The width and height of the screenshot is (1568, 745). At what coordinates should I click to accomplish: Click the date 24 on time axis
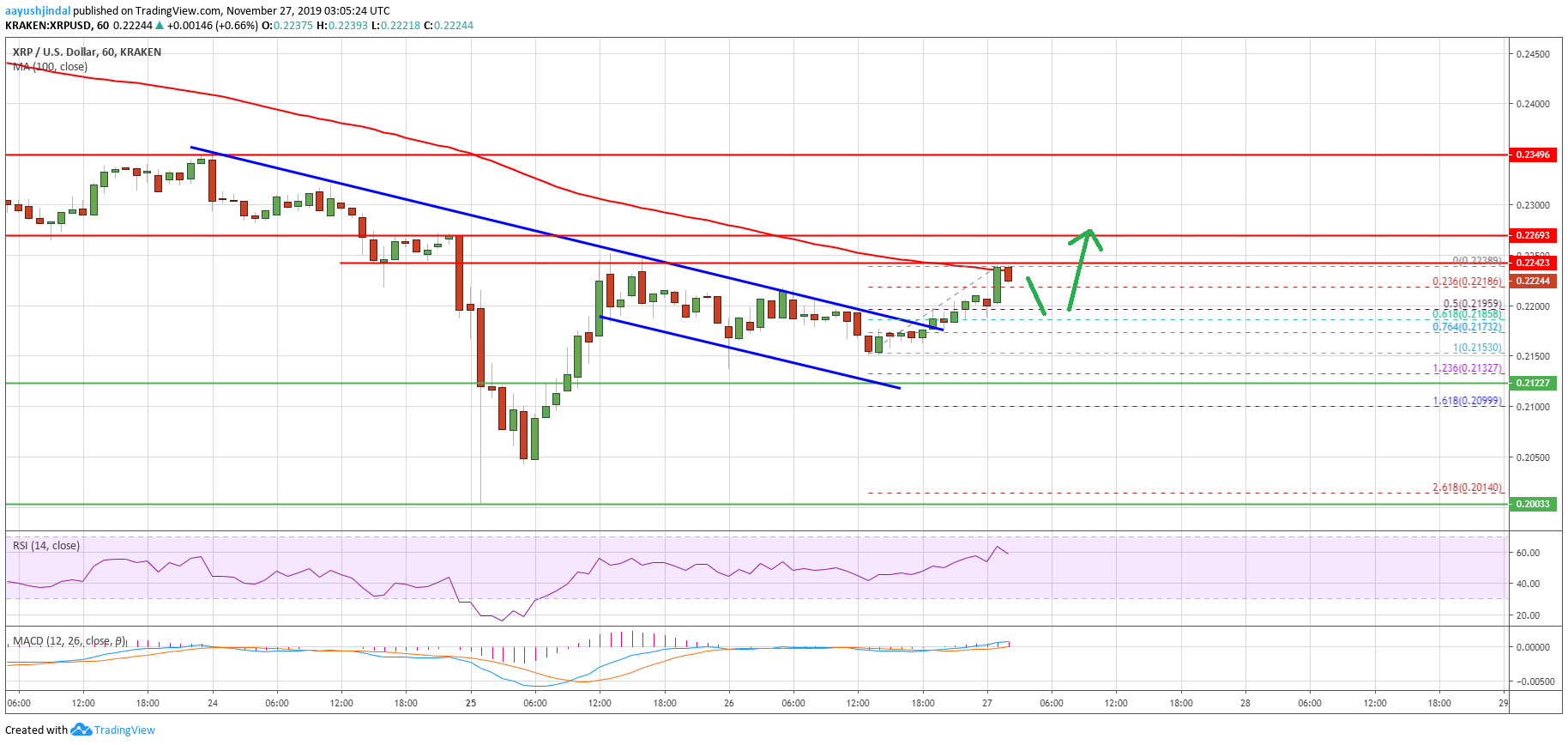213,703
